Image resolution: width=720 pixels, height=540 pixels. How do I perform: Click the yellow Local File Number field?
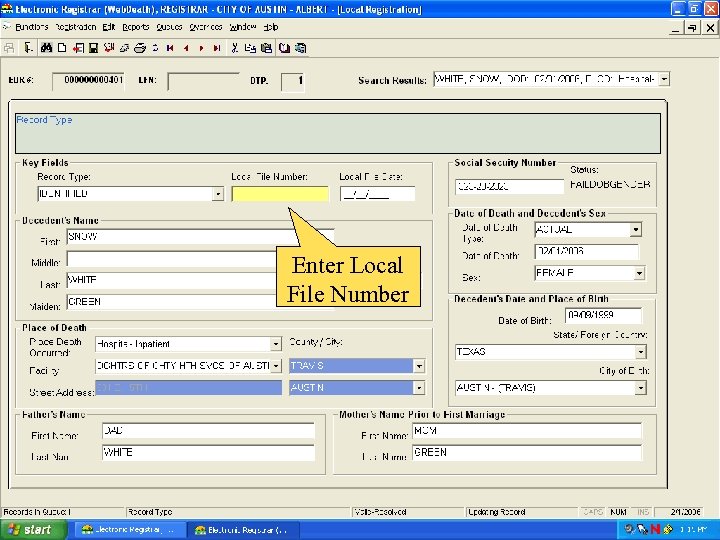click(x=280, y=194)
